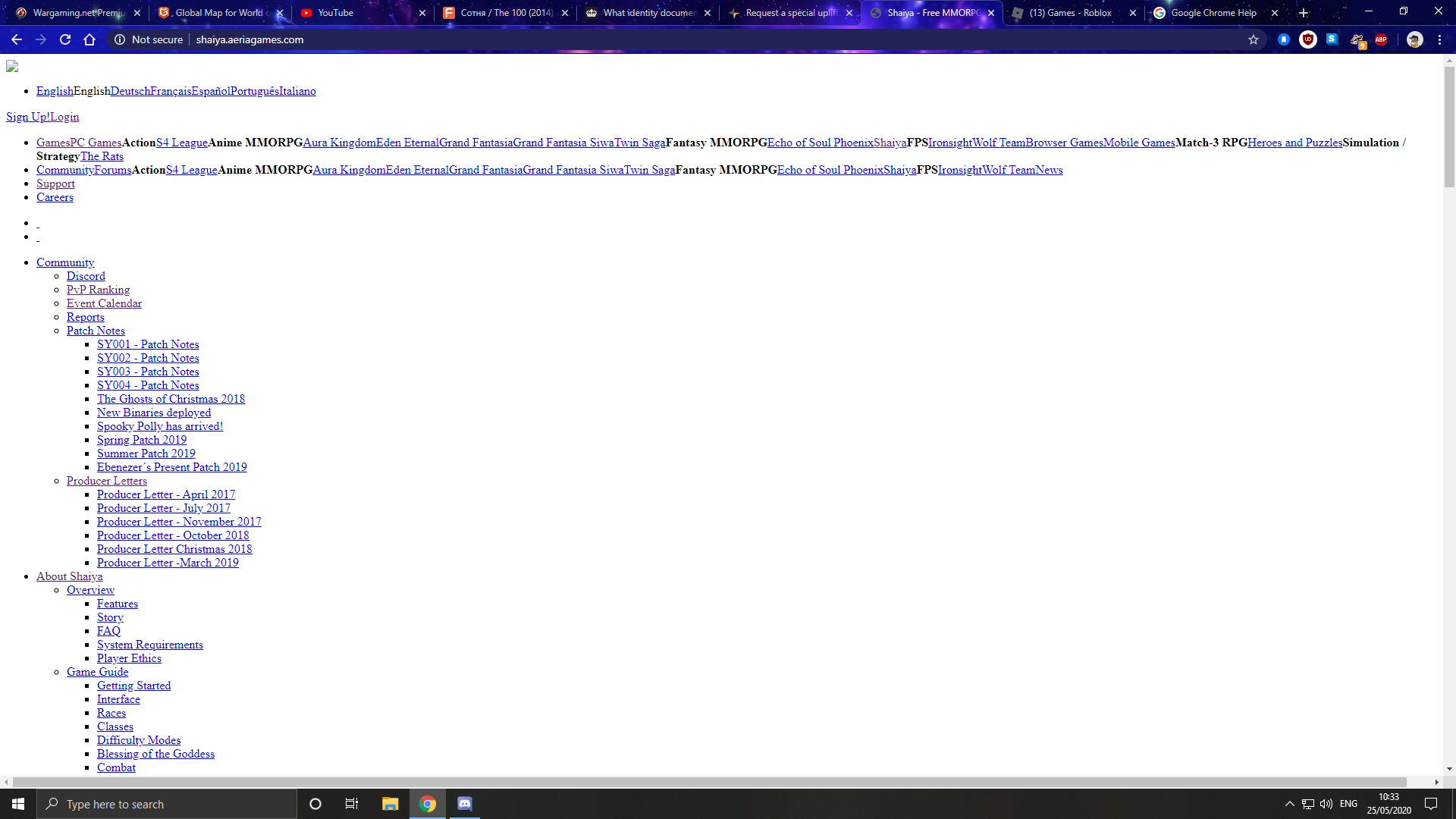Select the Deutsch language option

128,90
